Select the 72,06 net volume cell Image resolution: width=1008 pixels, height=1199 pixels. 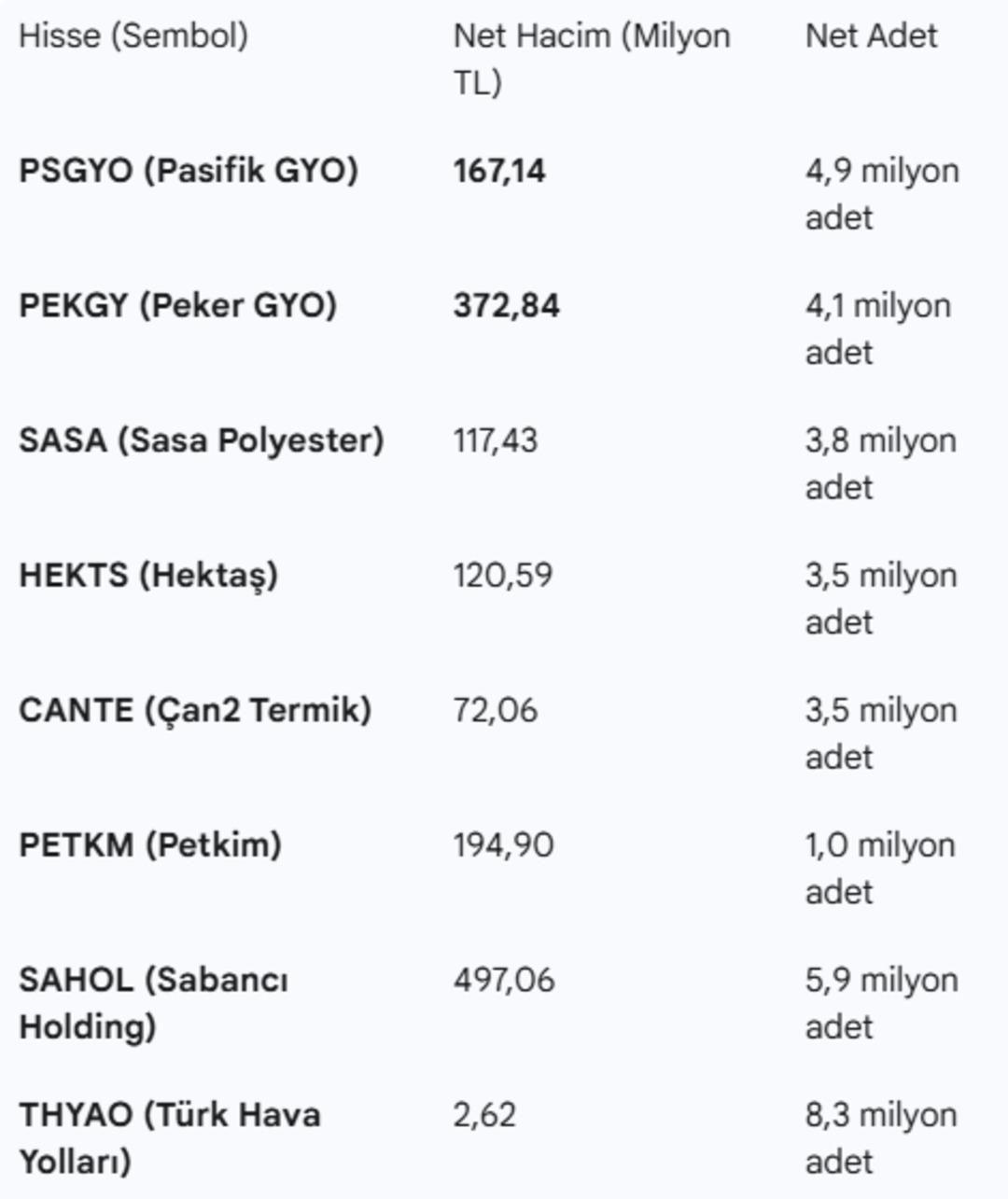click(x=496, y=710)
